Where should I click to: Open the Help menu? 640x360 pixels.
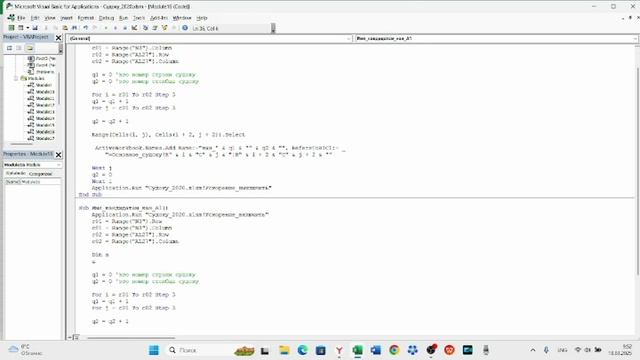pyautogui.click(x=202, y=18)
